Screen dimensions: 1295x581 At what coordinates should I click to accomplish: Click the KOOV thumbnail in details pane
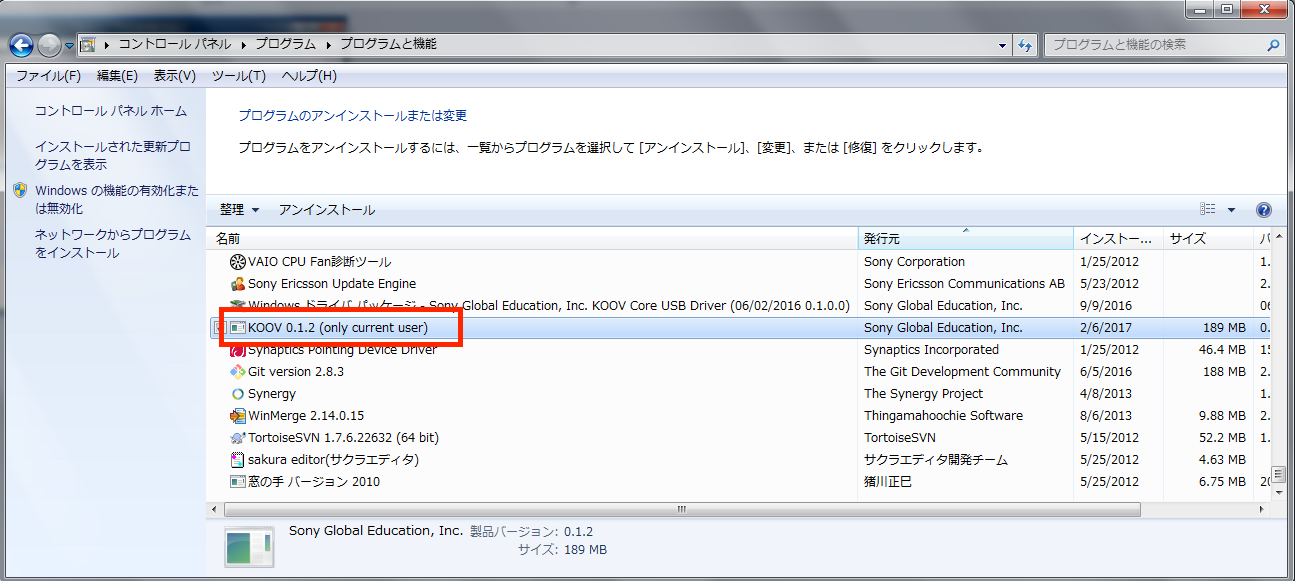250,547
